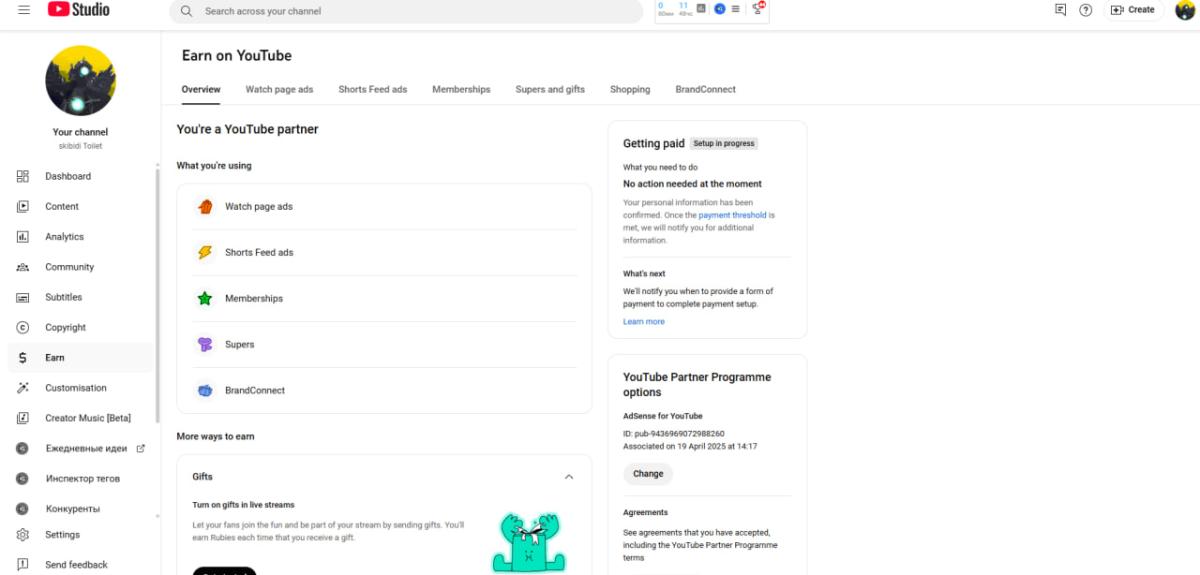Click the "Turn on gifts in live streams" text
This screenshot has height=575, width=1200.
[243, 505]
